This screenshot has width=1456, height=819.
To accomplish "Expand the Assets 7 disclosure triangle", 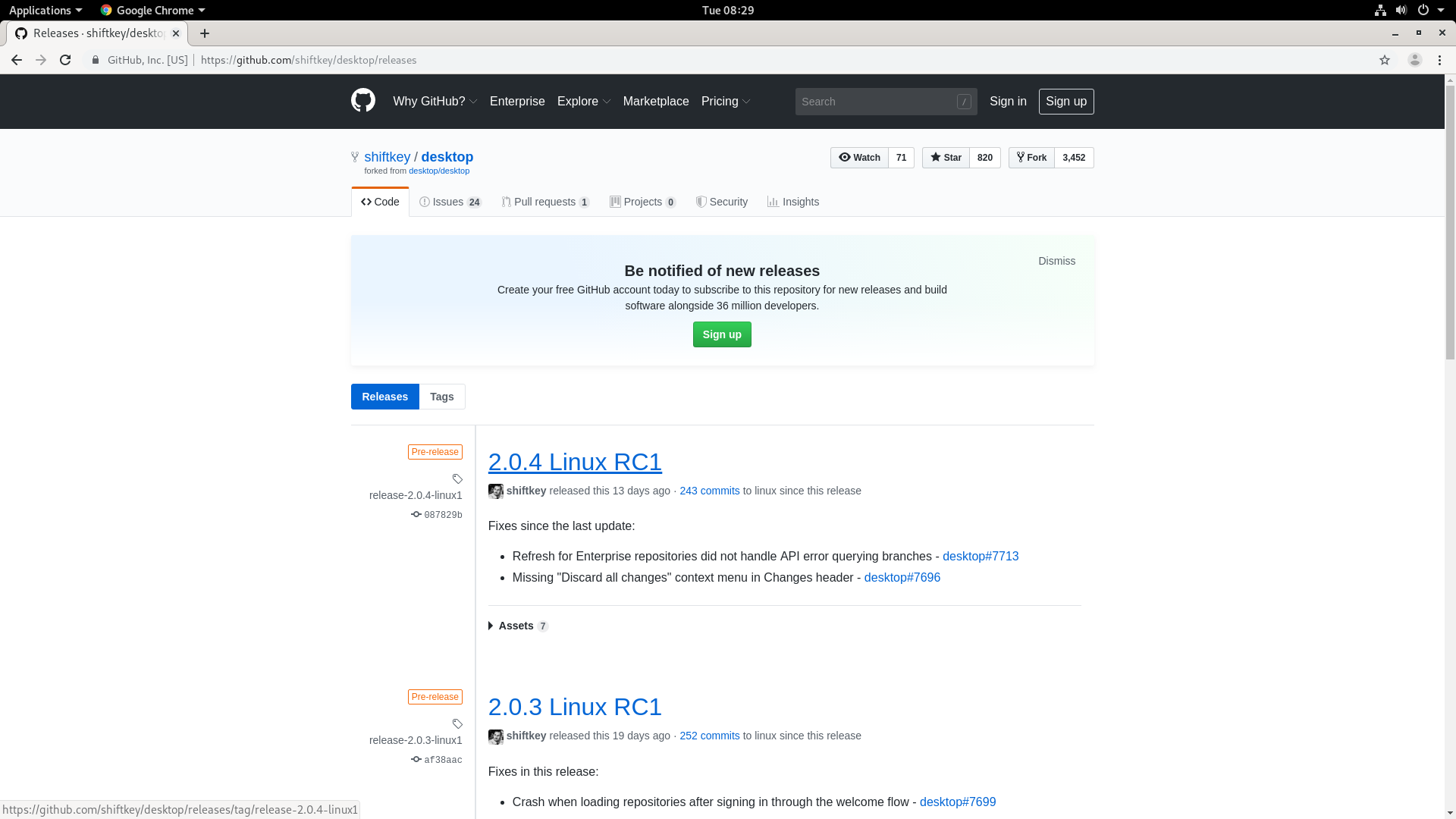I will tap(491, 626).
